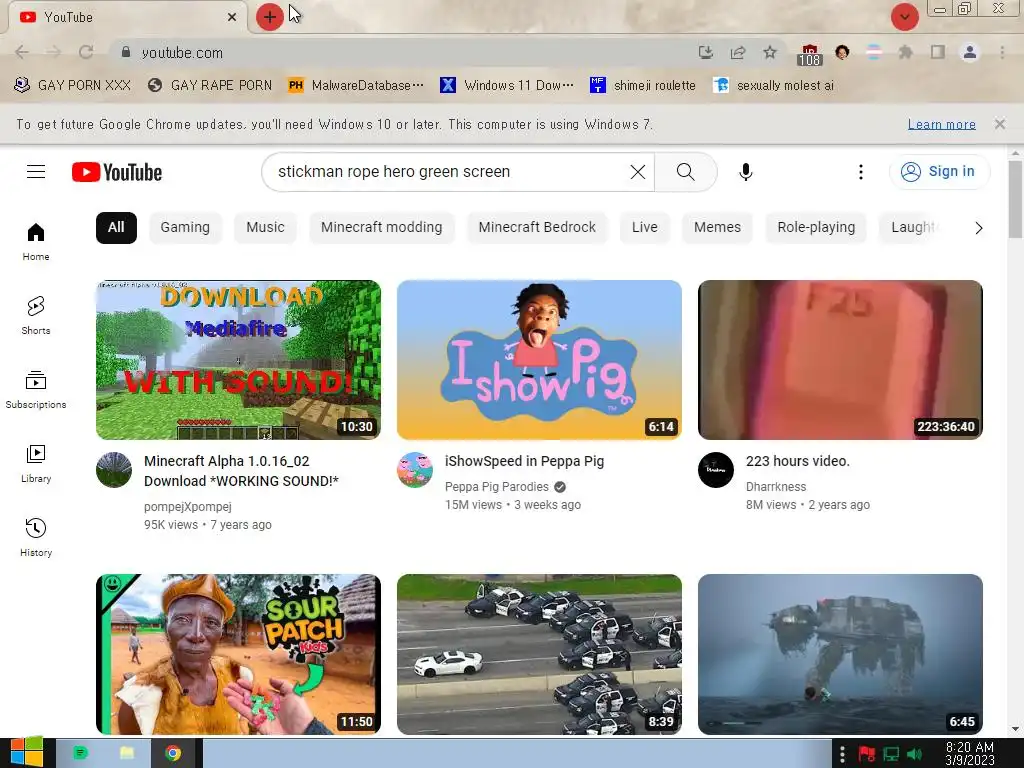Play the 223 hours video thumbnail
The height and width of the screenshot is (768, 1024).
coord(840,360)
